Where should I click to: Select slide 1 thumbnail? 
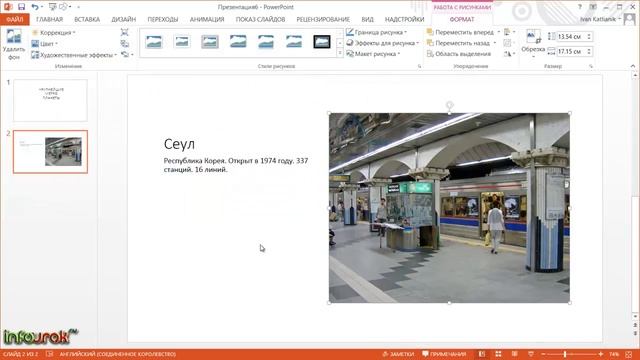coord(51,100)
